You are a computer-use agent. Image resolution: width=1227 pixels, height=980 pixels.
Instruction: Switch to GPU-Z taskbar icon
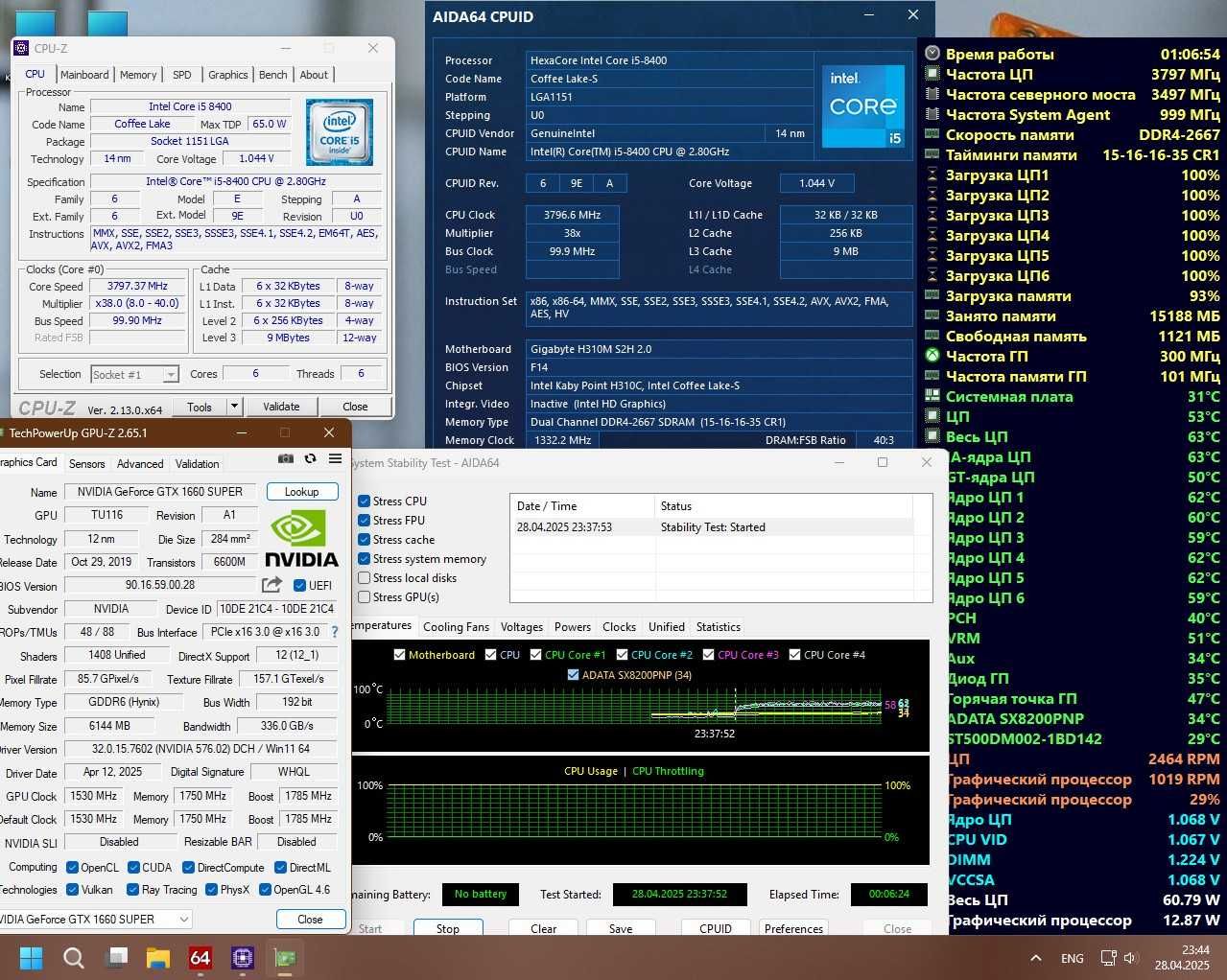tap(285, 957)
